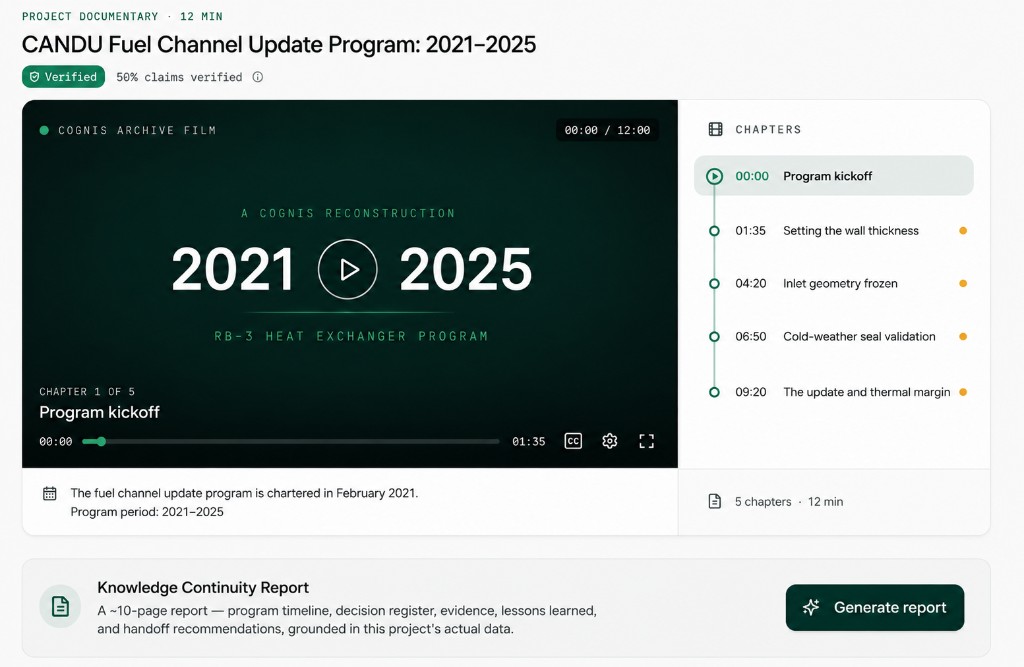Click document icon beside 5 chapters

(714, 502)
